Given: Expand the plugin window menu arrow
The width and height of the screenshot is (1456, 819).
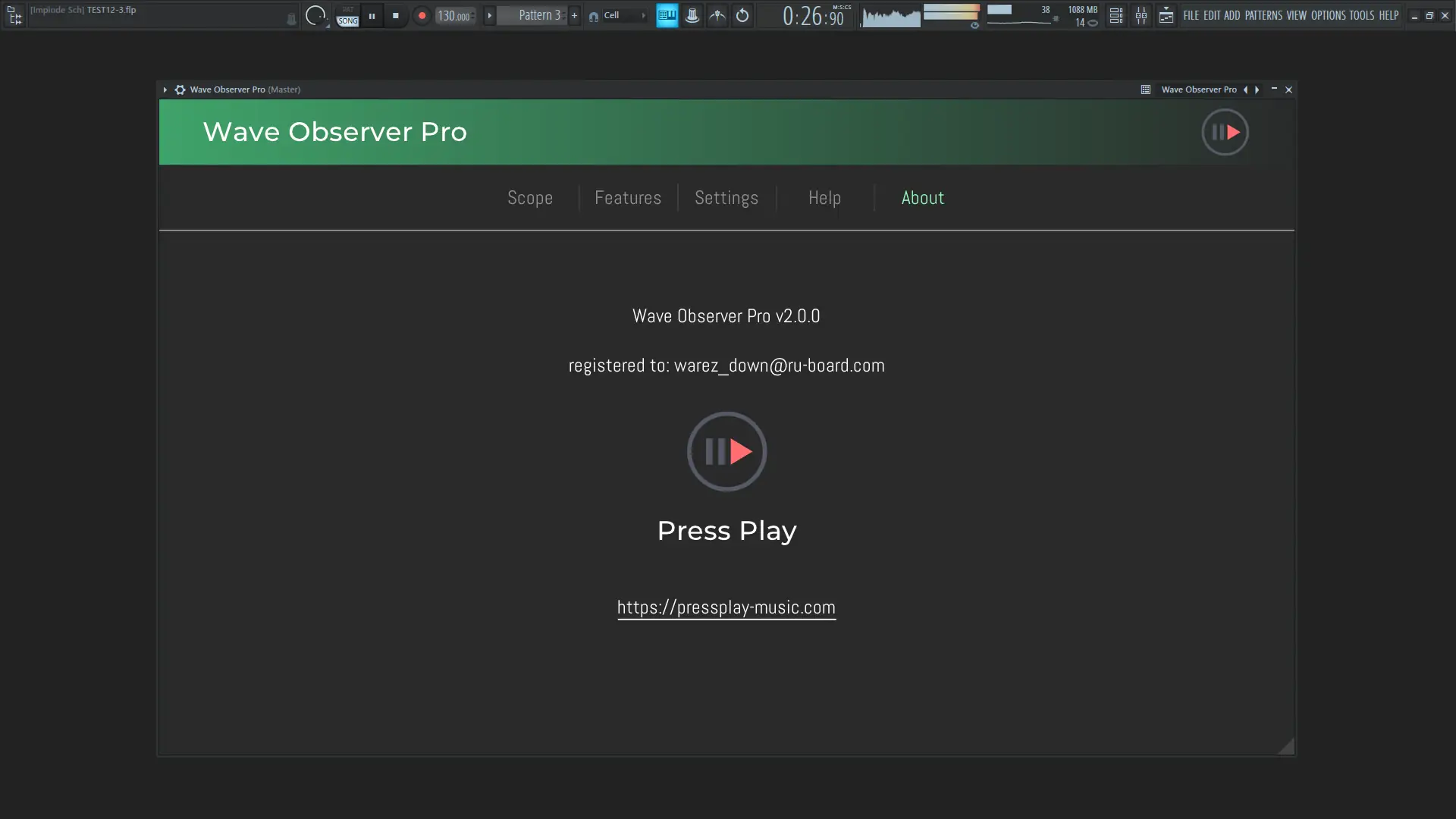Looking at the screenshot, I should click(x=165, y=89).
